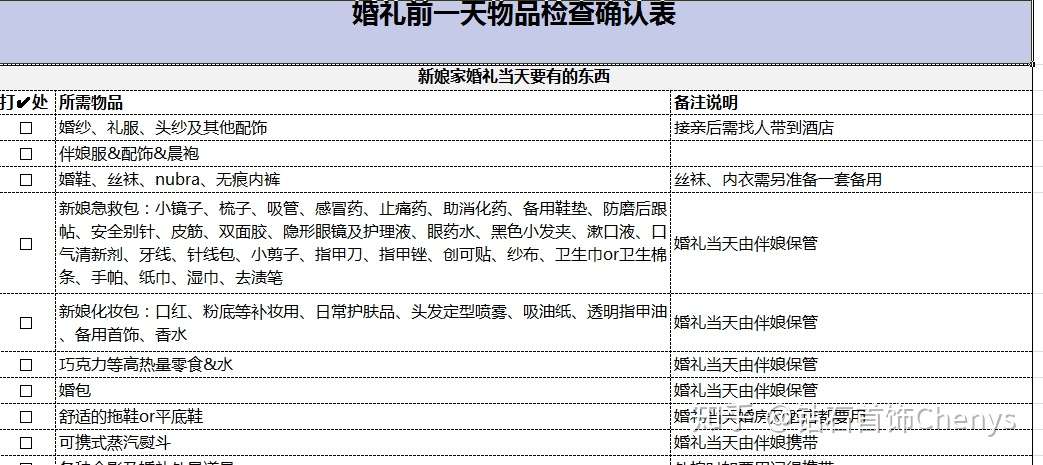
Task: Select note 婚礼当天由伴娘保管 beside 巧克力 row
Action: coord(851,365)
